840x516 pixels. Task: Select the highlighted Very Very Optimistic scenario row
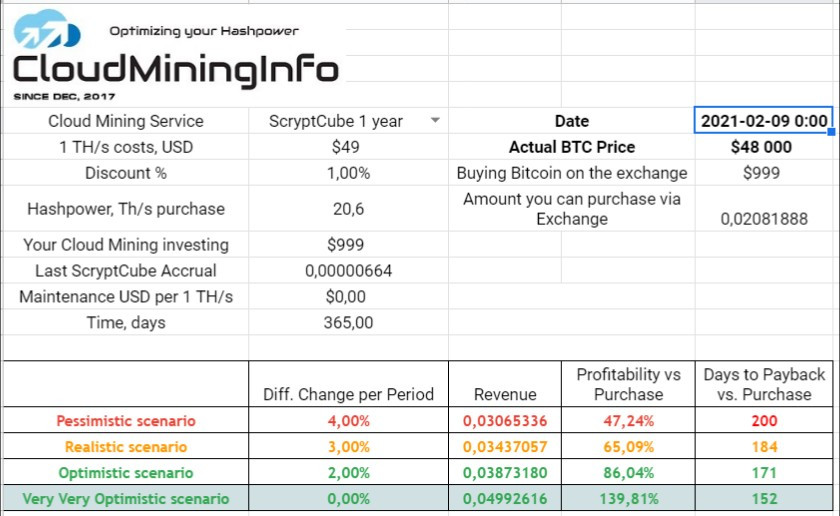[418, 498]
